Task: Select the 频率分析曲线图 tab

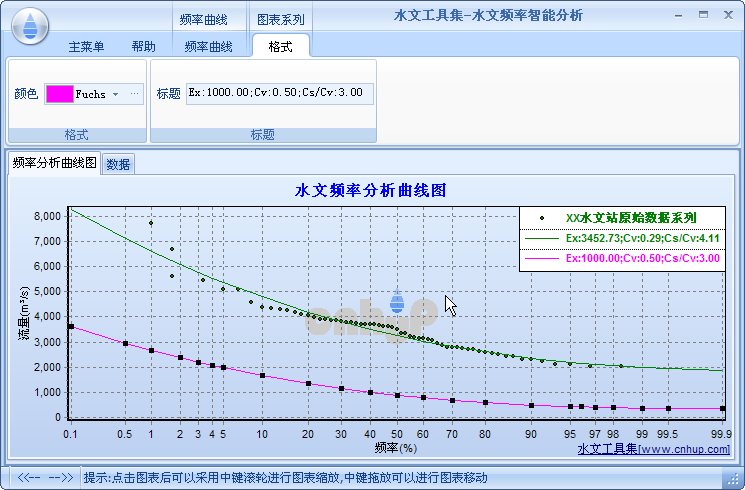Action: click(54, 163)
